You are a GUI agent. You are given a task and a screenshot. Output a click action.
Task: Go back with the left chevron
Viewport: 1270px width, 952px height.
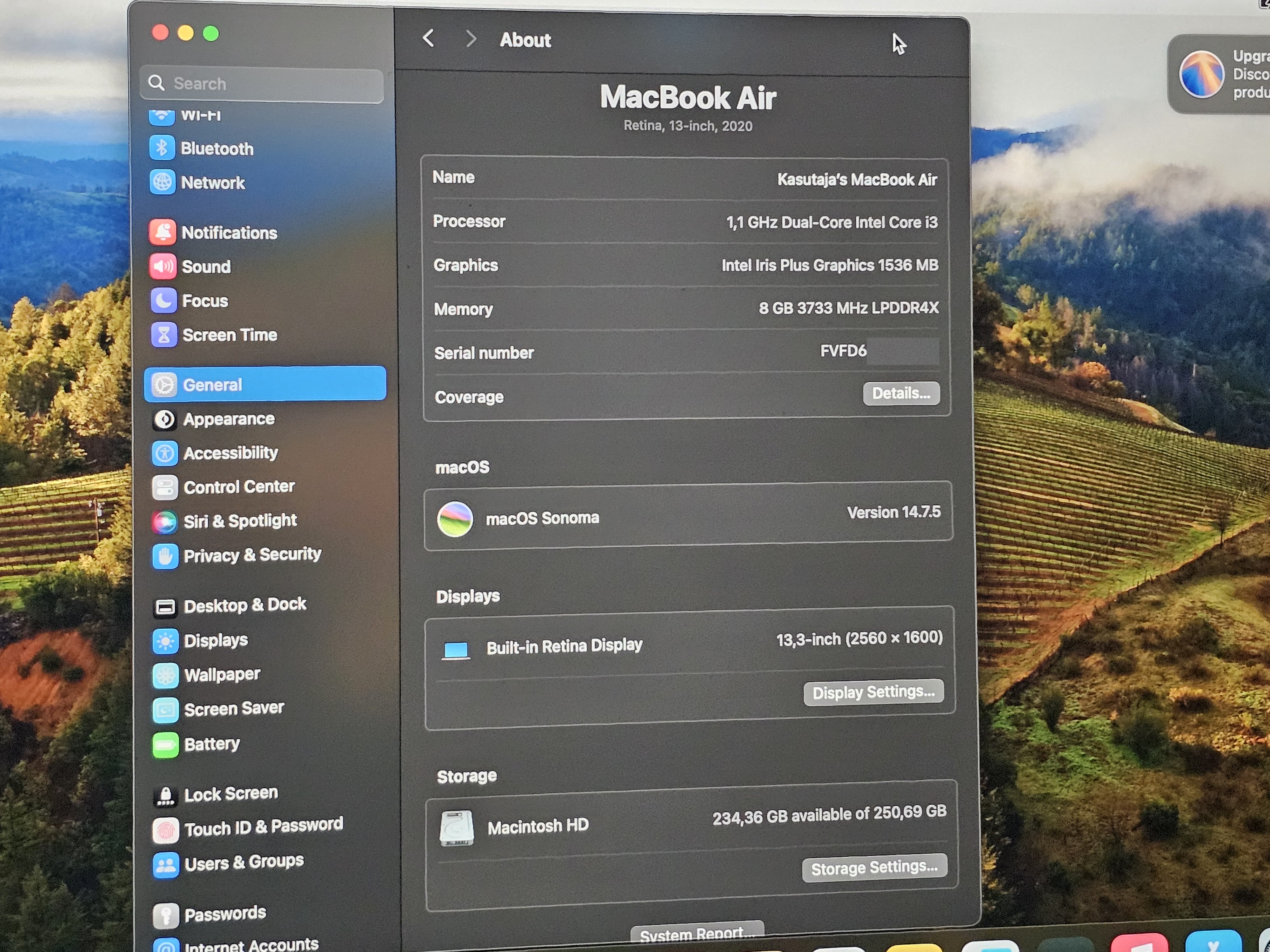click(x=428, y=38)
